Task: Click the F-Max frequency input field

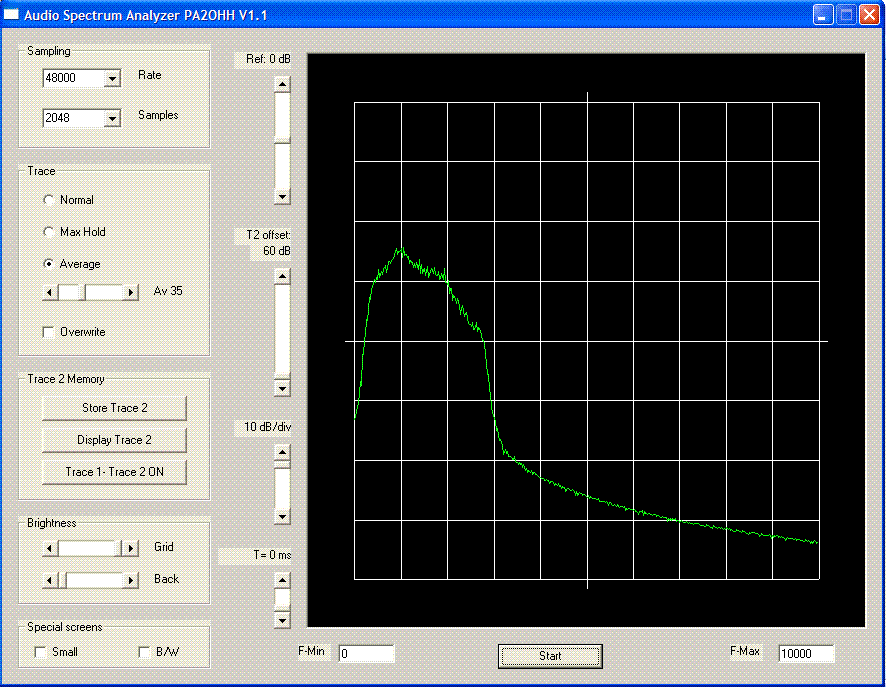Action: (805, 654)
